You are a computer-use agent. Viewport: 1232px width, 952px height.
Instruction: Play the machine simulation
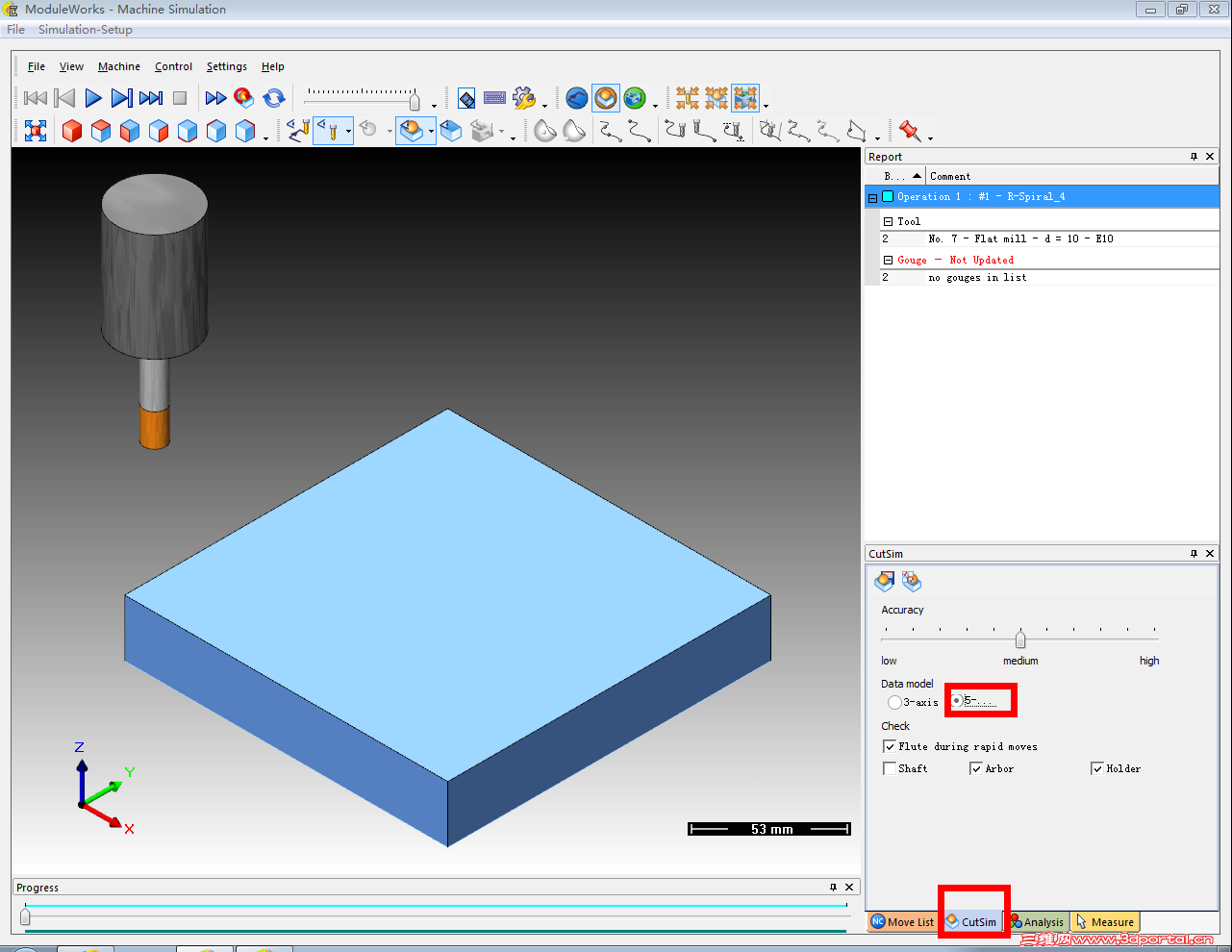point(93,98)
